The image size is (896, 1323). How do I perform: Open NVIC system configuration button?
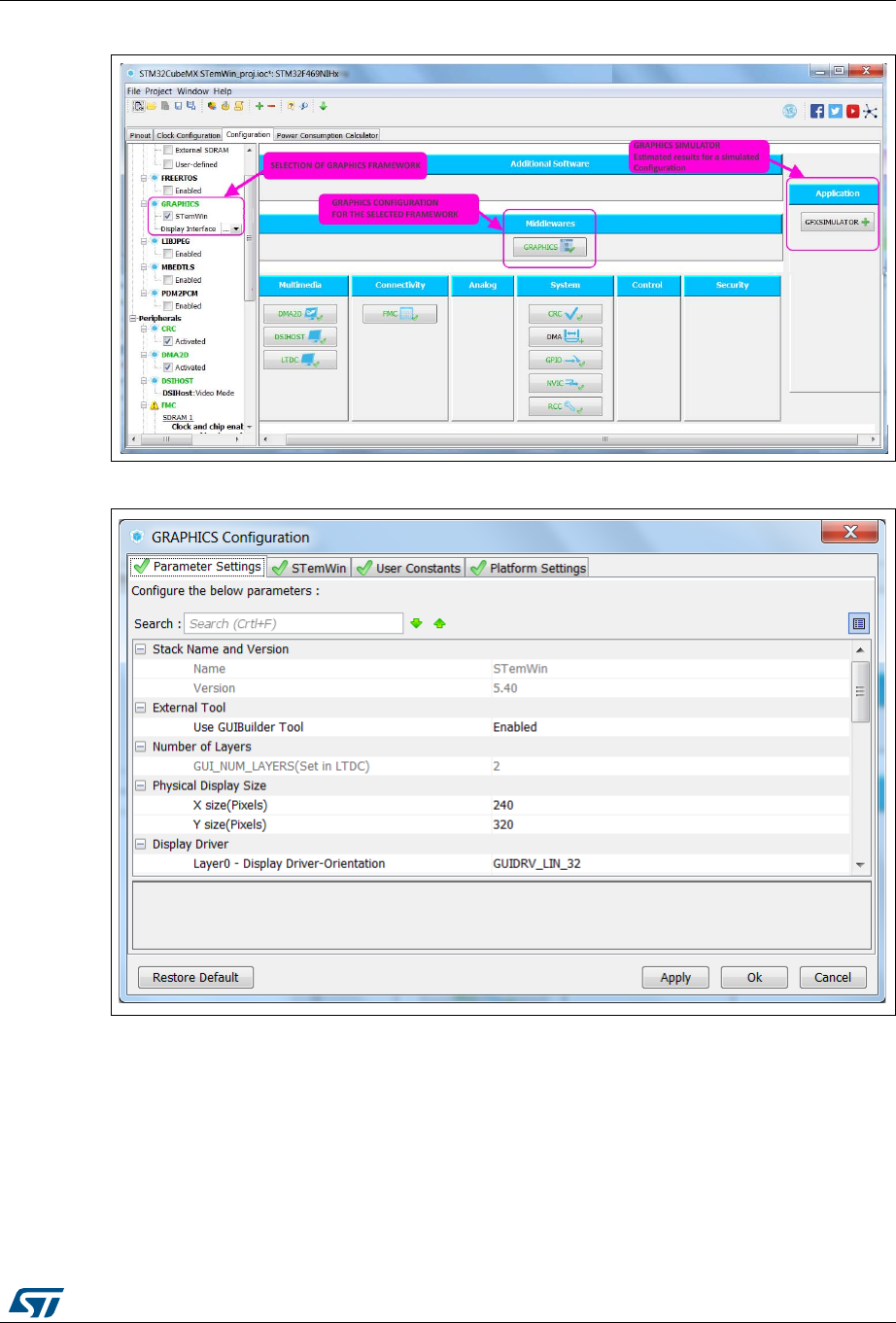pos(566,383)
